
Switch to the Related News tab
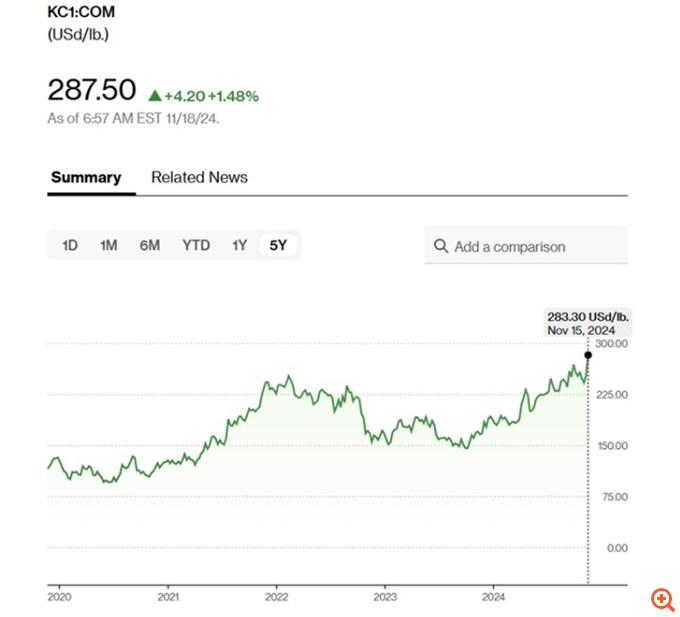click(x=199, y=177)
